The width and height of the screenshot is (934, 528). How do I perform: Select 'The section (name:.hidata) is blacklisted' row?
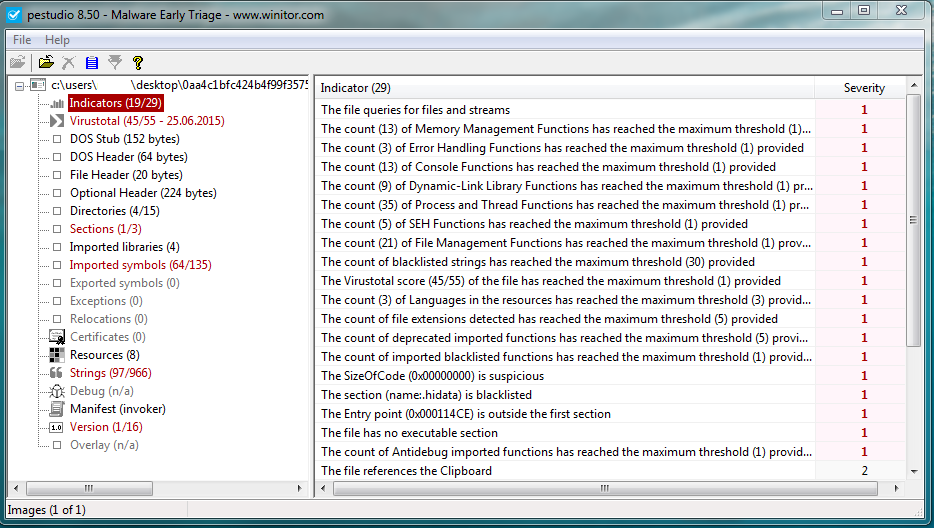[611, 395]
